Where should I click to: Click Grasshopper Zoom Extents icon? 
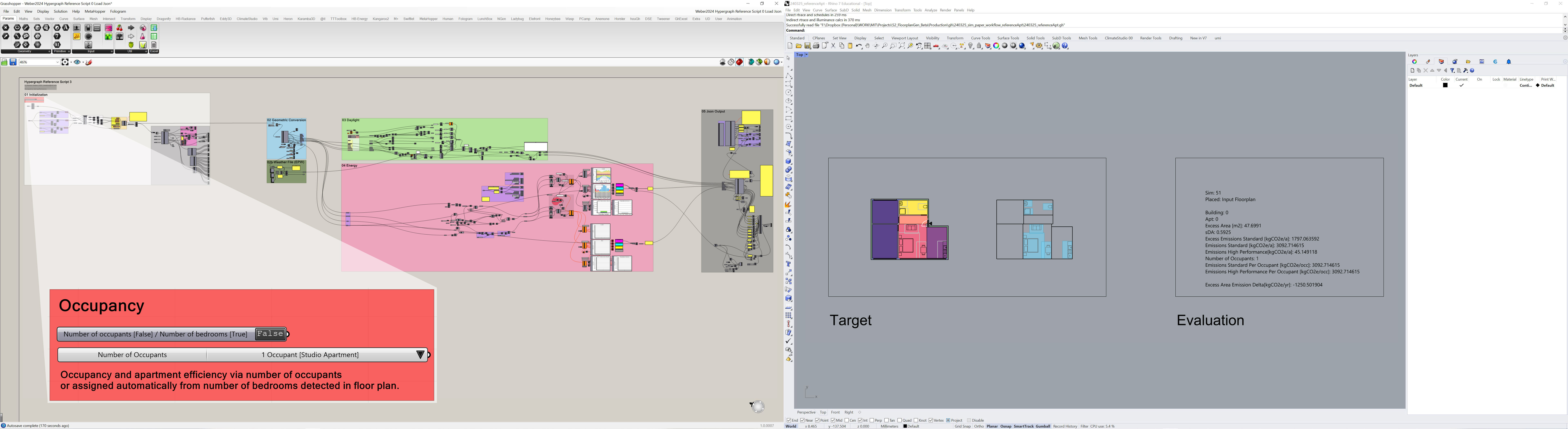(65, 62)
